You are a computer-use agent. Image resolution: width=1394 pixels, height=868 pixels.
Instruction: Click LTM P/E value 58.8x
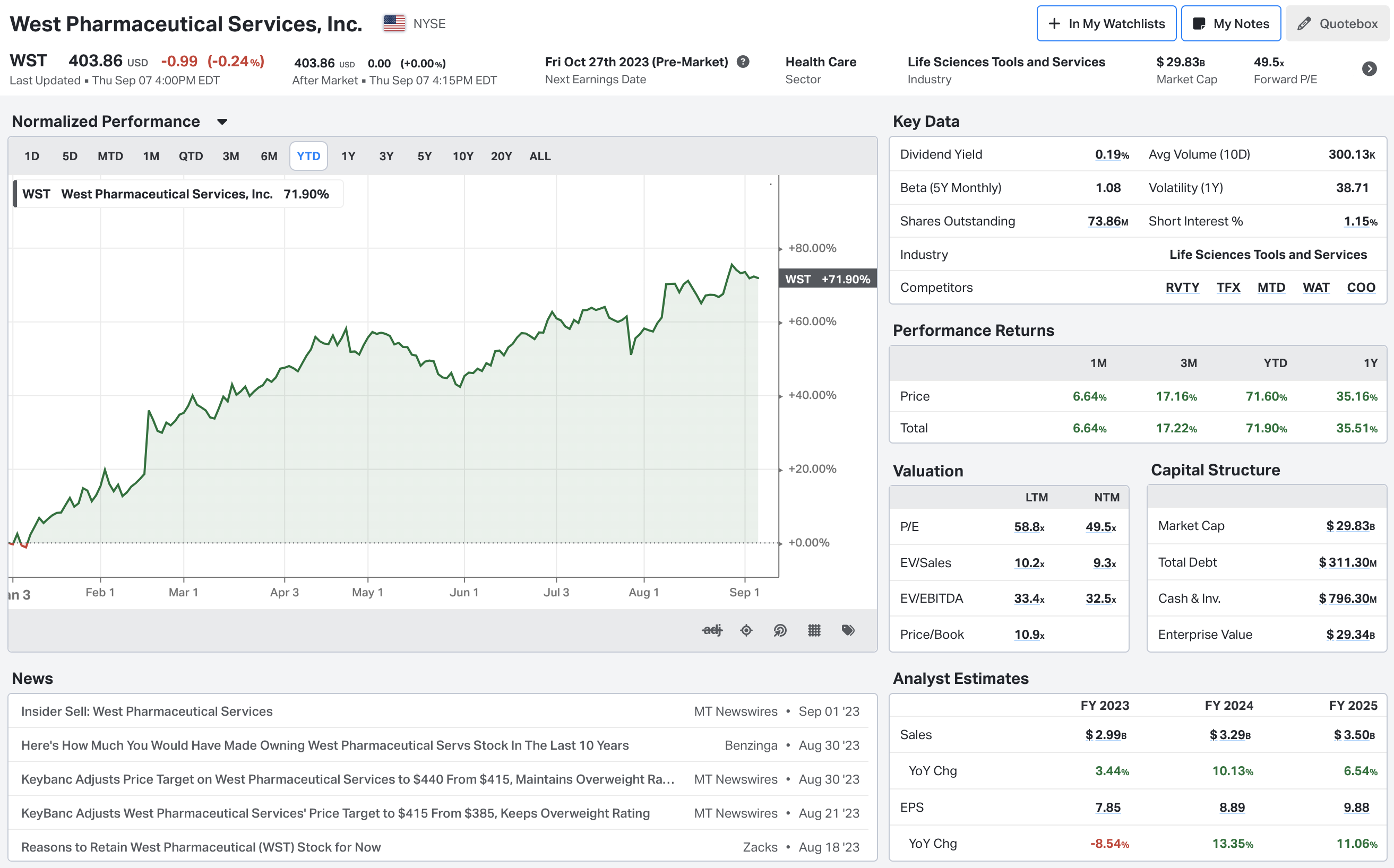1029,527
